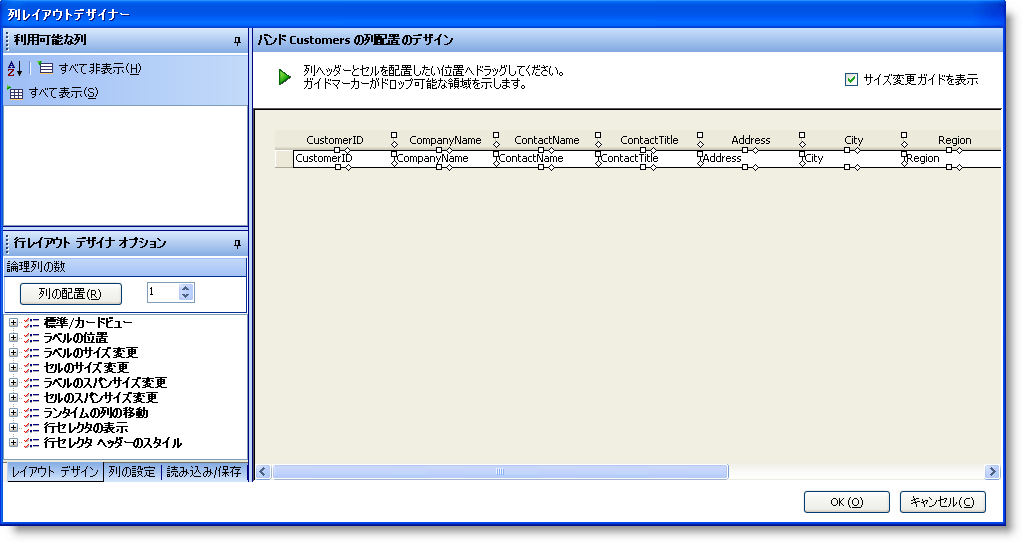Click the horizontal scrollbar thumb
This screenshot has height=542, width=1022.
(x=500, y=472)
